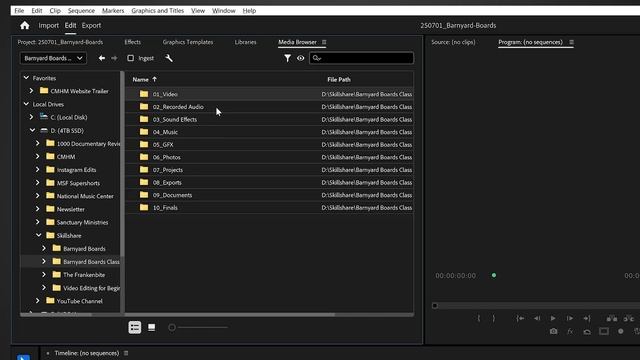Viewport: 640px width, 360px height.
Task: Click the safe margins icon
Action: coord(604,331)
